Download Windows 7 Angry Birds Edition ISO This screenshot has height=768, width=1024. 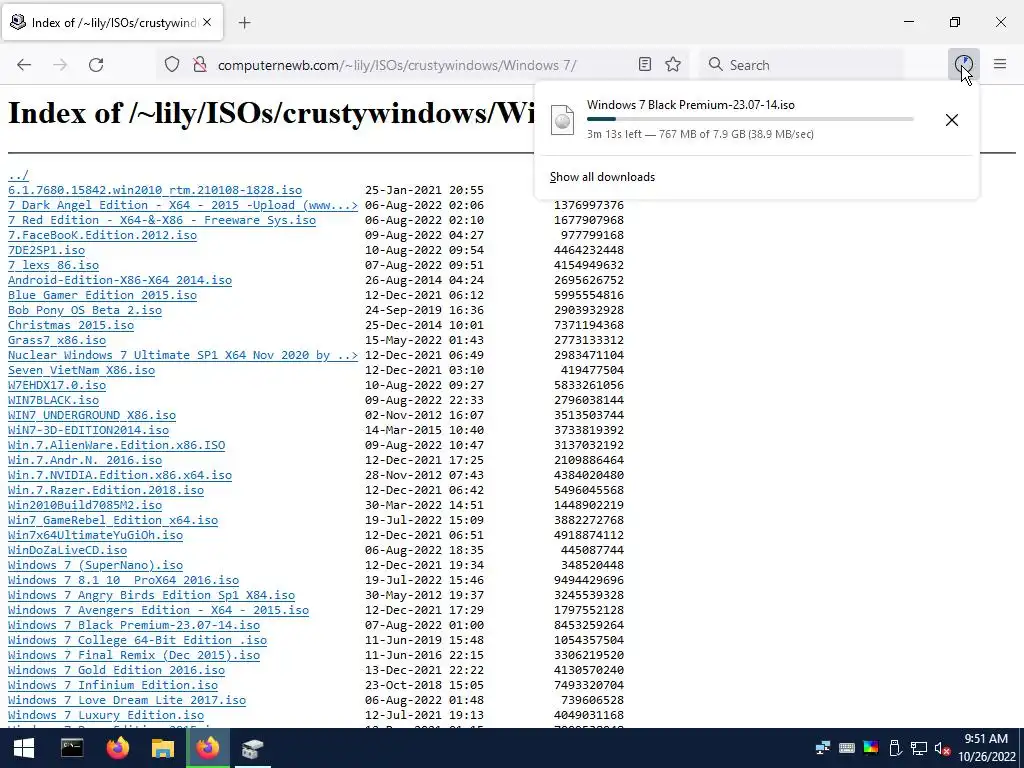click(152, 596)
